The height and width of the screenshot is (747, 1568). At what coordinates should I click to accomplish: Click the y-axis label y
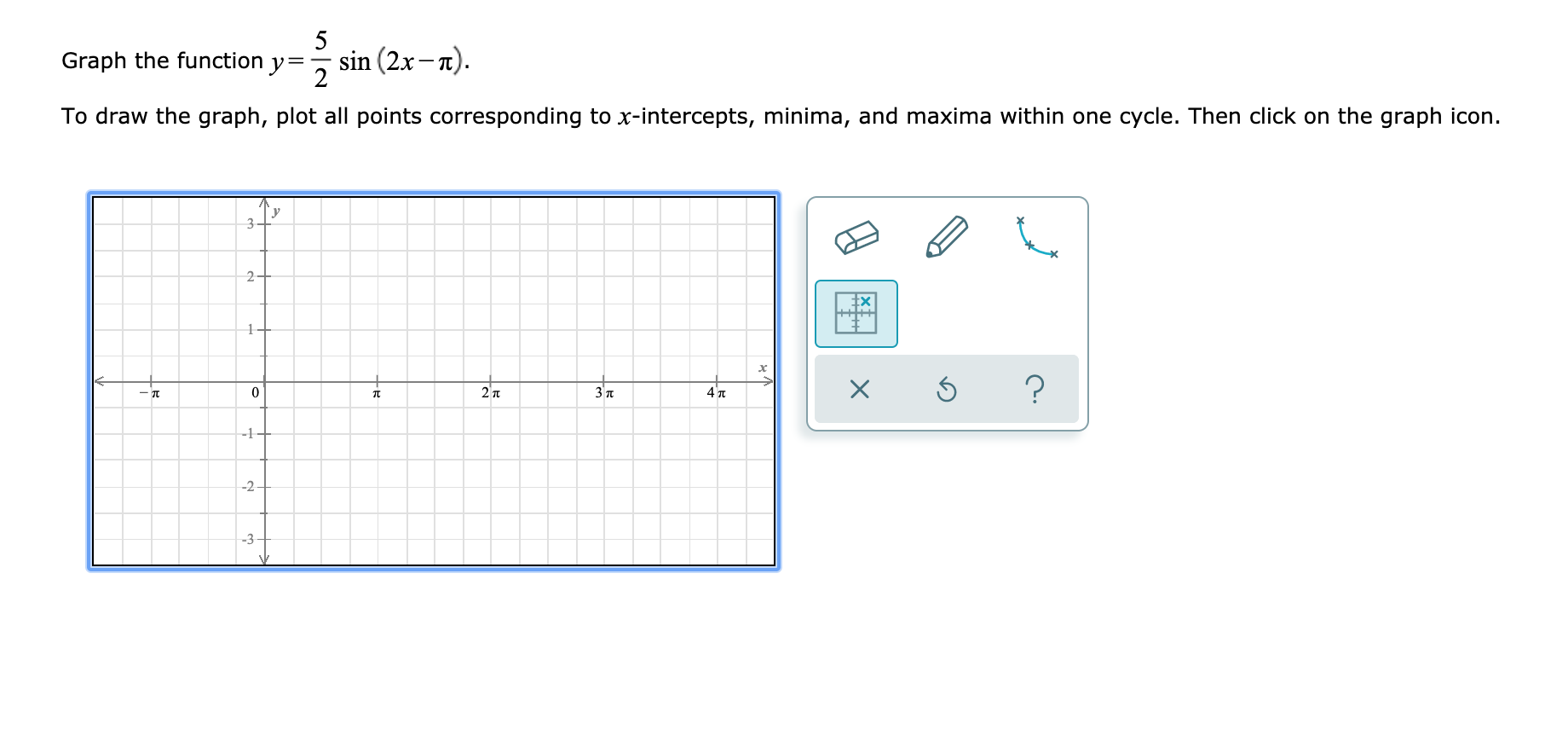(274, 211)
